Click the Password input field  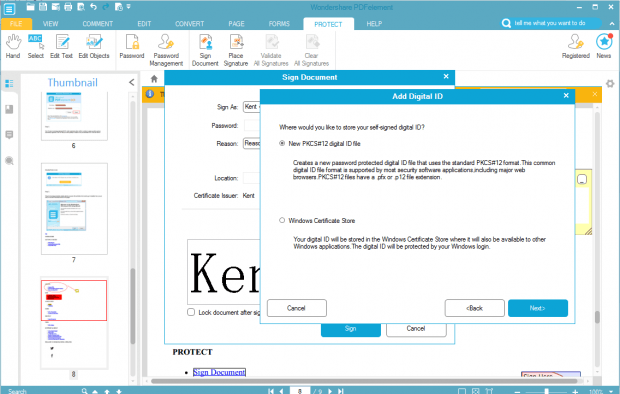(252, 125)
